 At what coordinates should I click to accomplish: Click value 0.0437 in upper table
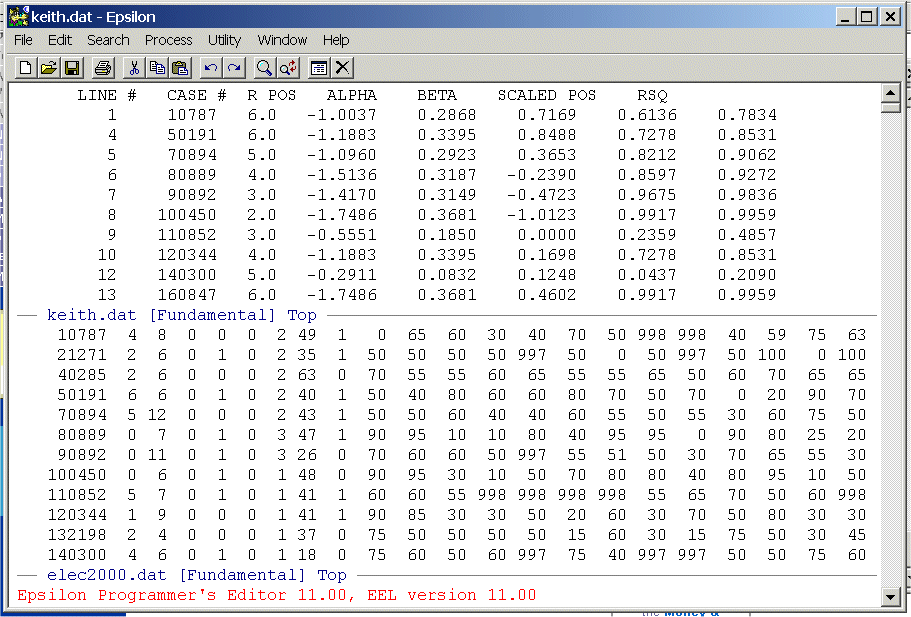pyautogui.click(x=647, y=275)
